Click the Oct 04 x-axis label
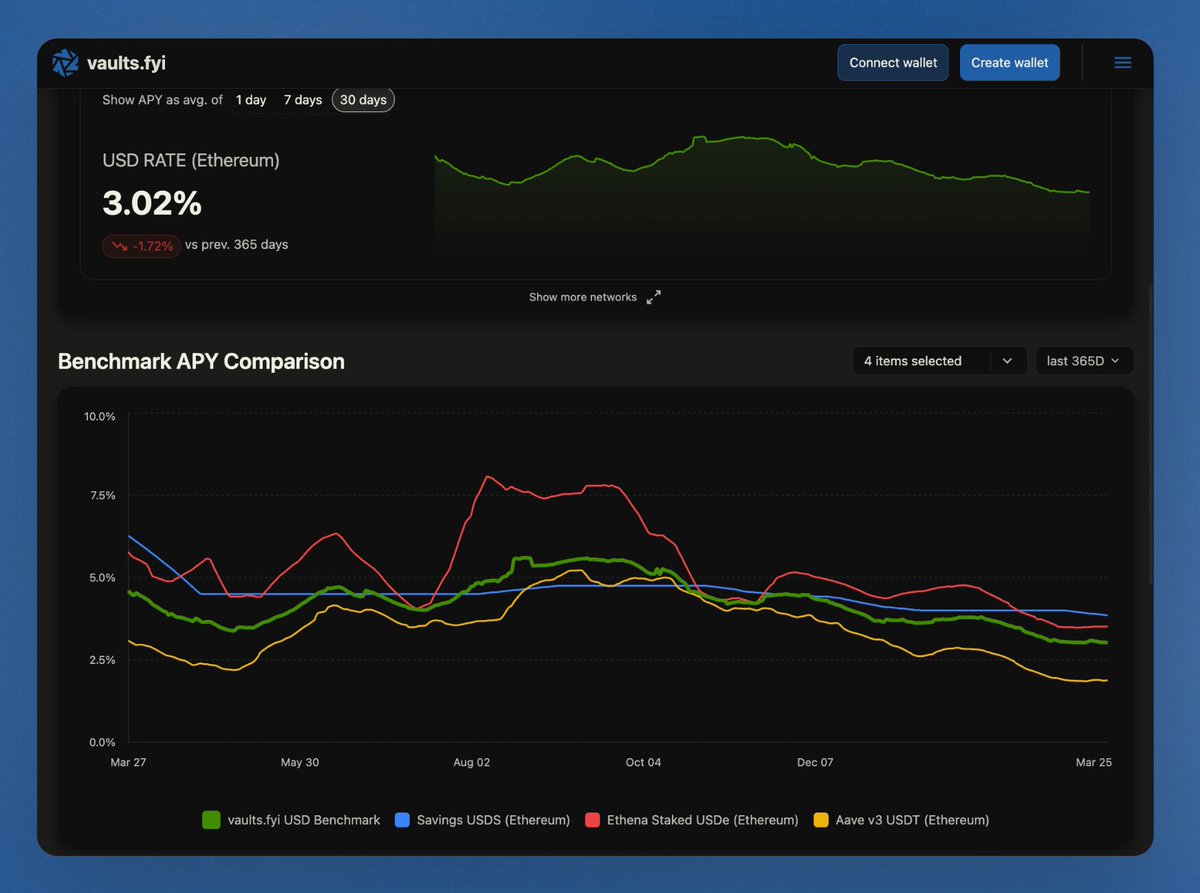Image resolution: width=1200 pixels, height=893 pixels. [643, 762]
